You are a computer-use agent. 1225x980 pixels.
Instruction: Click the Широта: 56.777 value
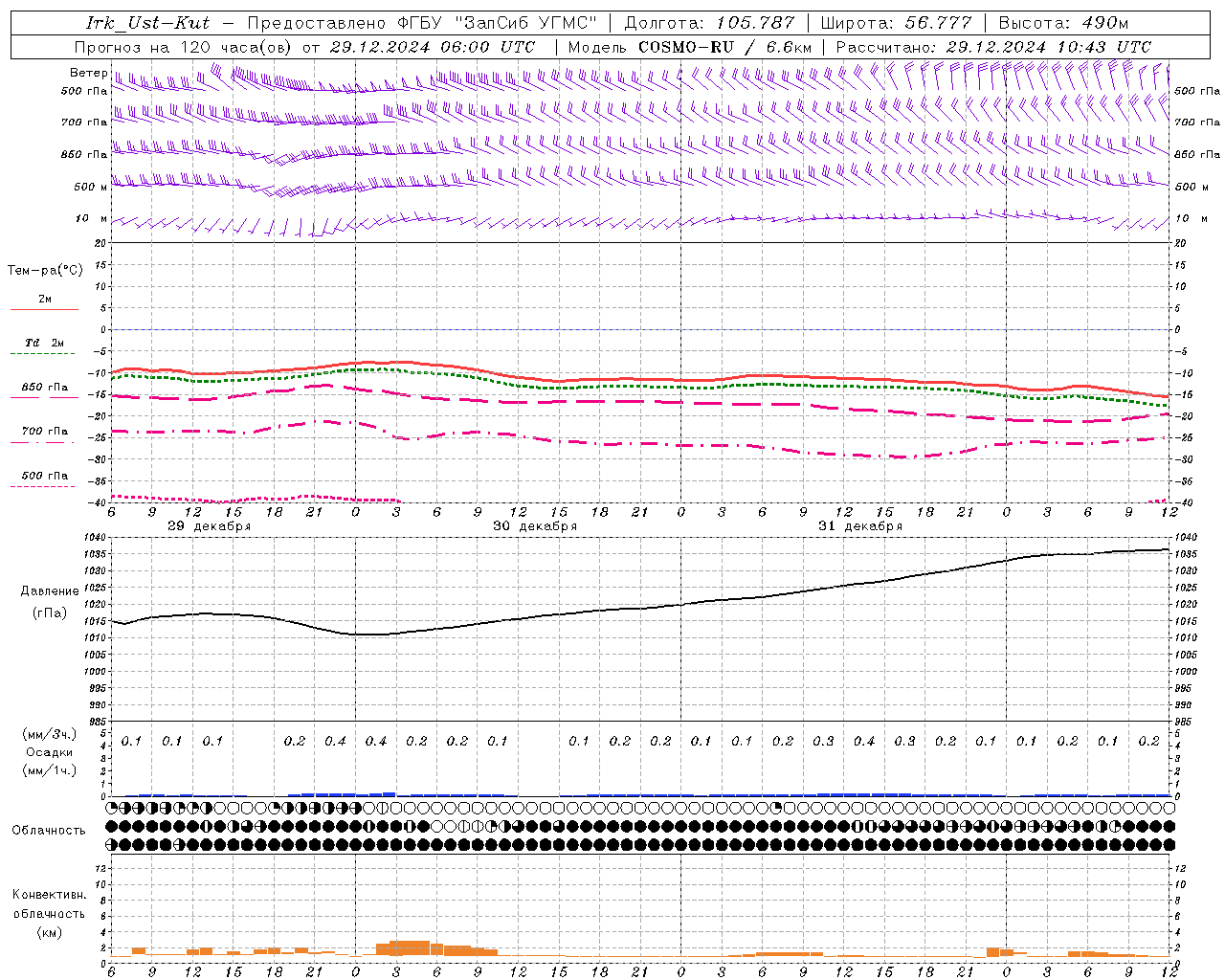(x=896, y=23)
